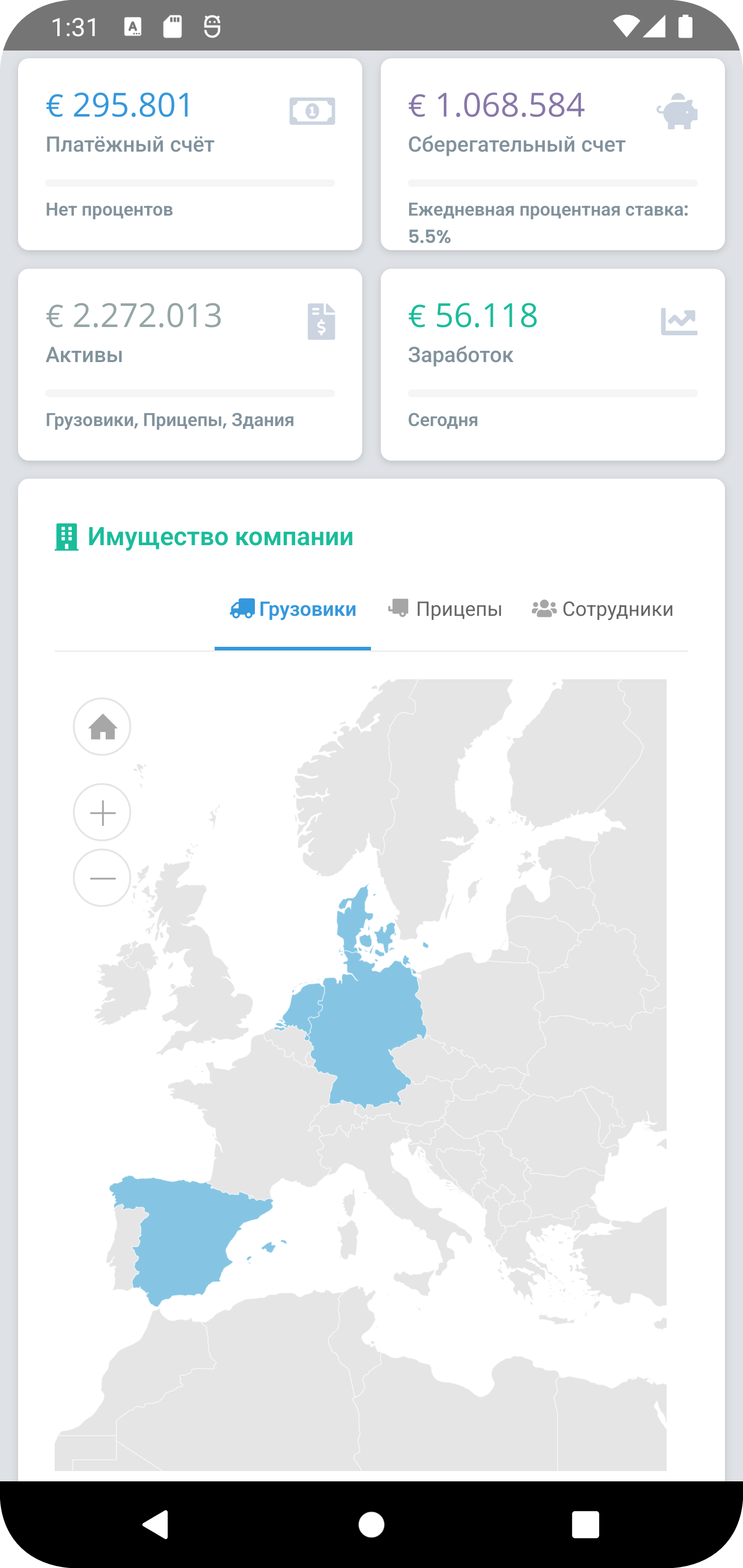
Task: Tap the € 56.118 earnings amount
Action: tap(473, 315)
